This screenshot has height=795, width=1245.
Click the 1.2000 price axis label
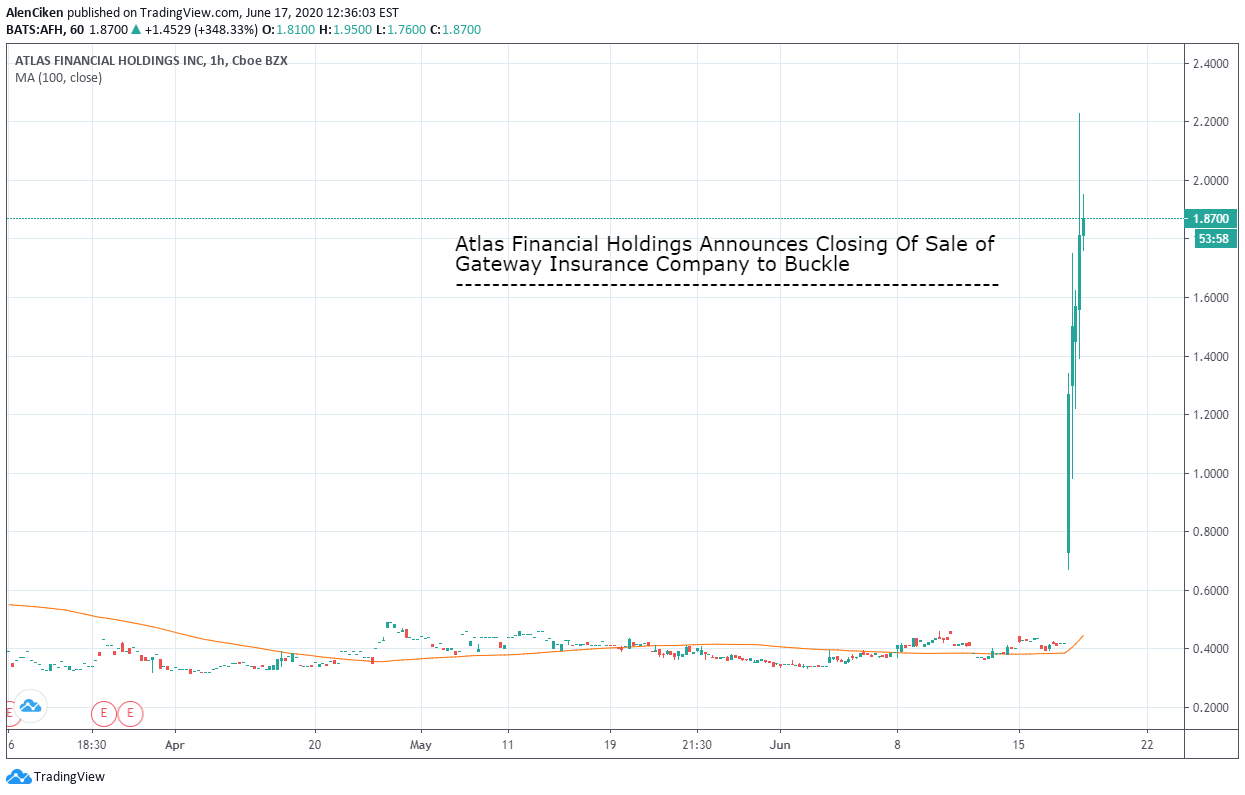click(x=1211, y=415)
